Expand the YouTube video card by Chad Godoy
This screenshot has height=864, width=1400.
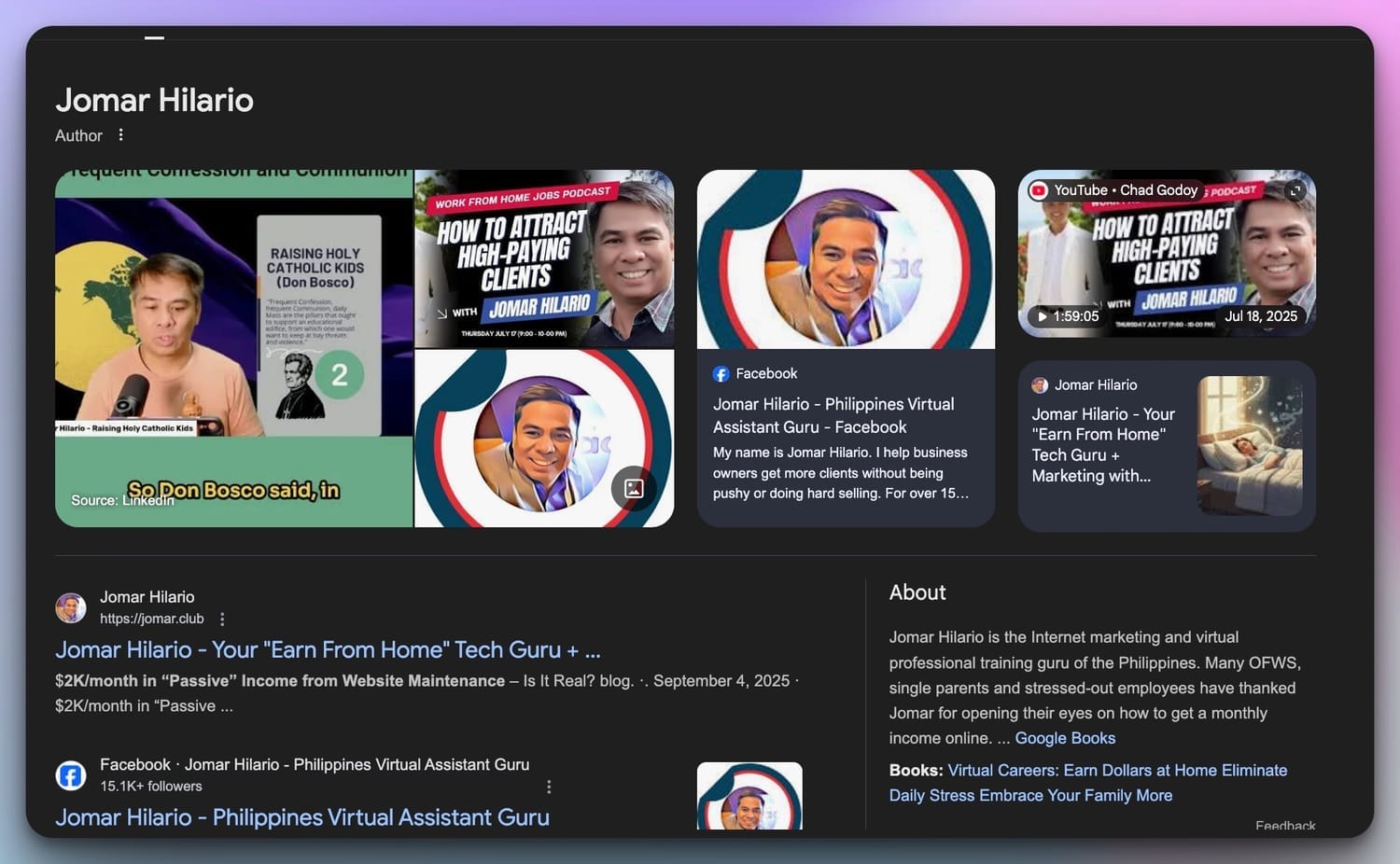pyautogui.click(x=1295, y=190)
